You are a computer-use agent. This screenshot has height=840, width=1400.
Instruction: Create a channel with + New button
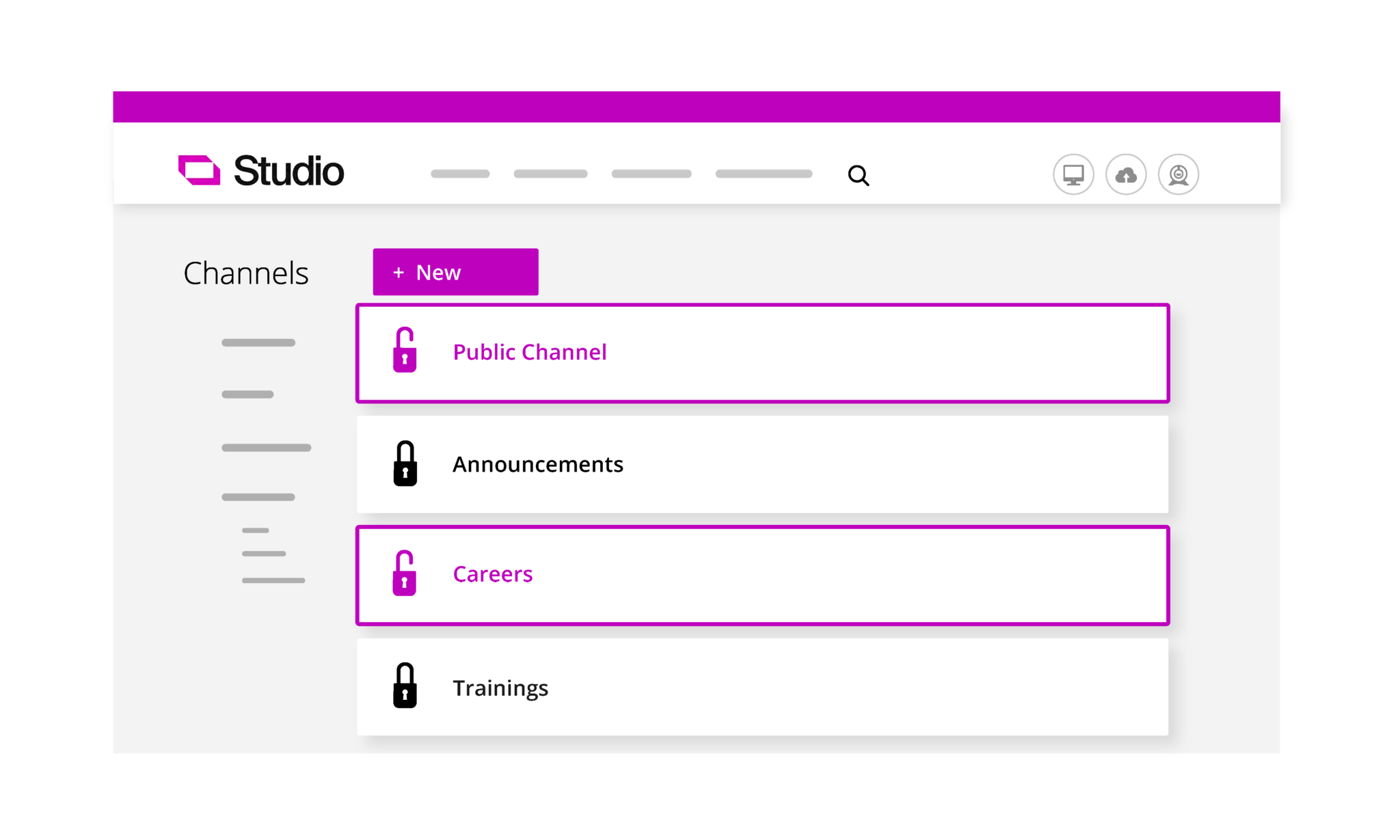point(455,272)
